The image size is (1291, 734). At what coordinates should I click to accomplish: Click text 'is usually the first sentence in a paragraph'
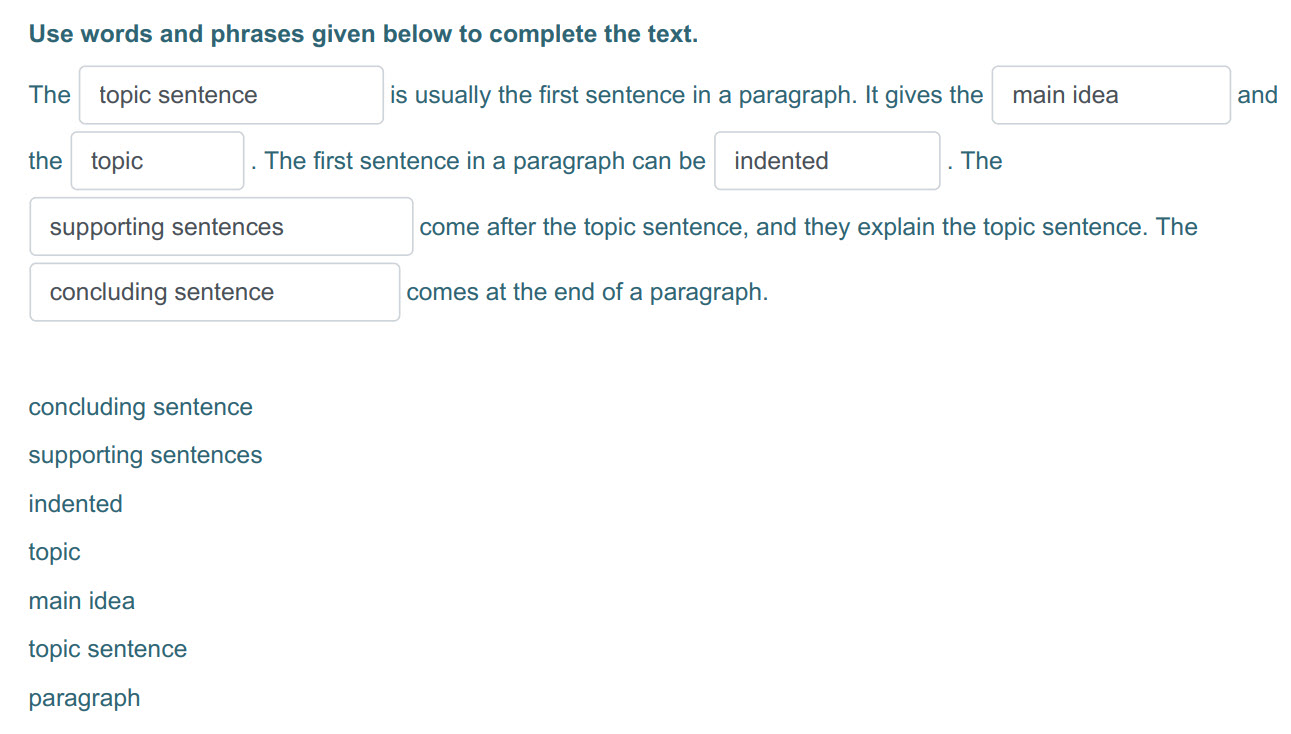620,95
